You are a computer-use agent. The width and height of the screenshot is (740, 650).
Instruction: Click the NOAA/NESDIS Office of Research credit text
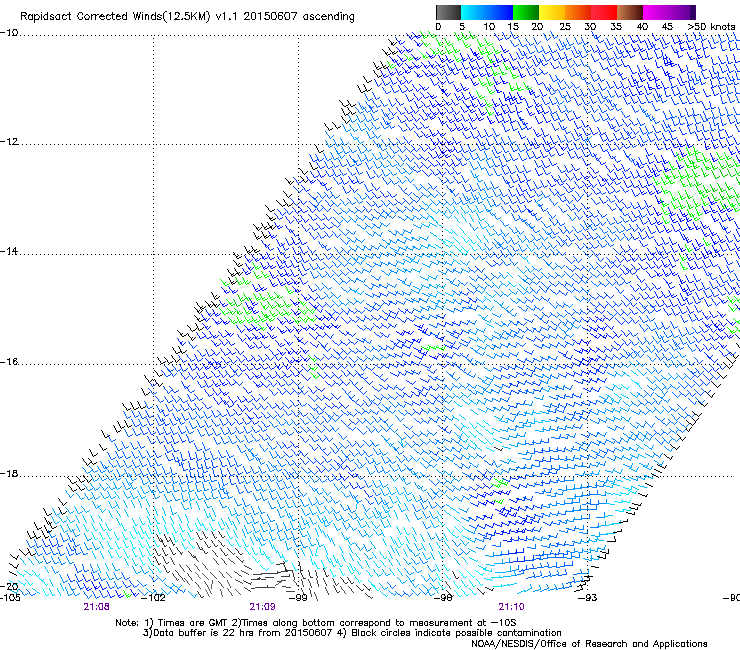pos(589,643)
